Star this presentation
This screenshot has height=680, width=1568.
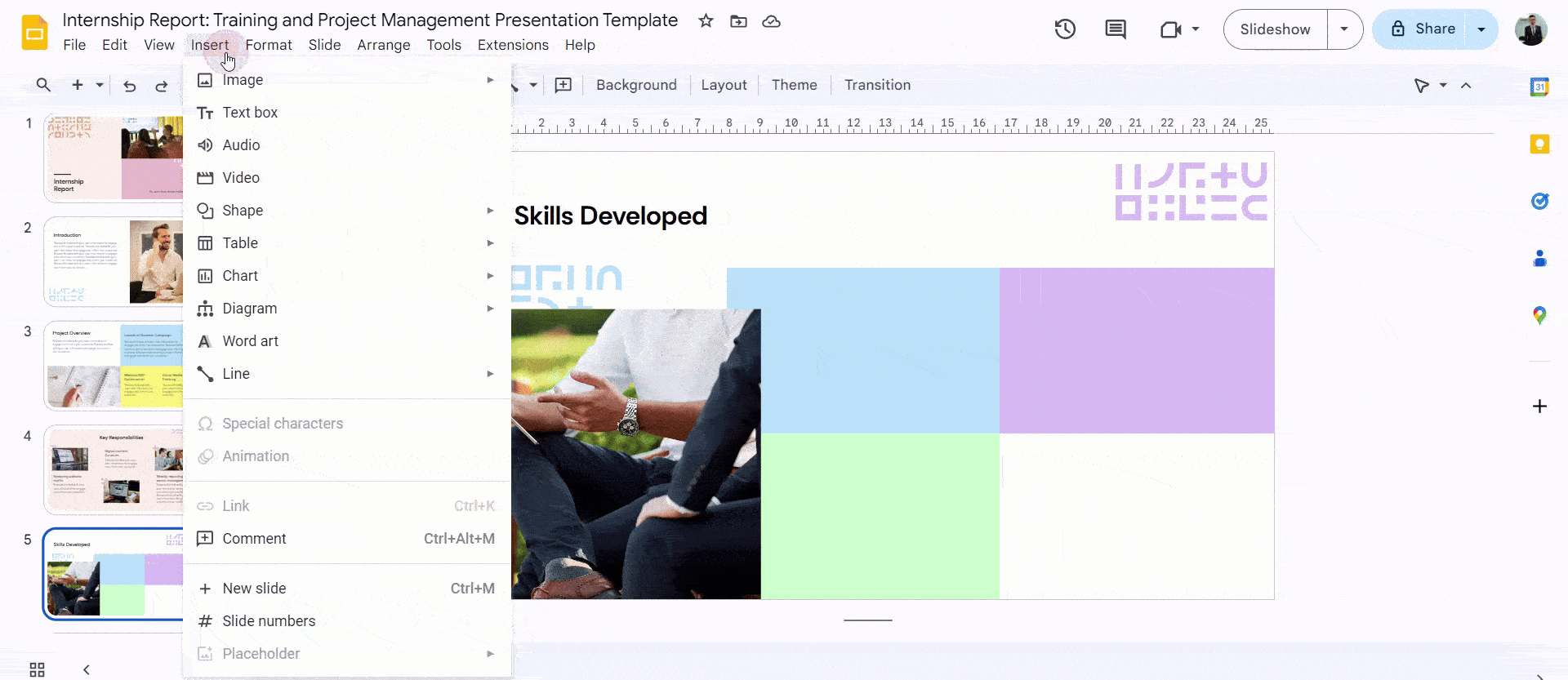706,21
